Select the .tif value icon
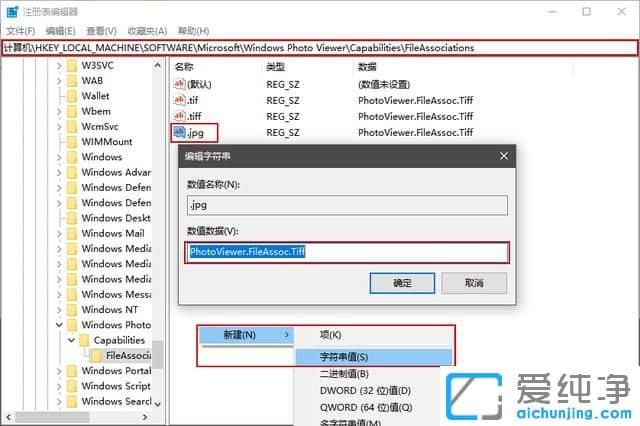This screenshot has width=640, height=426. [180, 100]
